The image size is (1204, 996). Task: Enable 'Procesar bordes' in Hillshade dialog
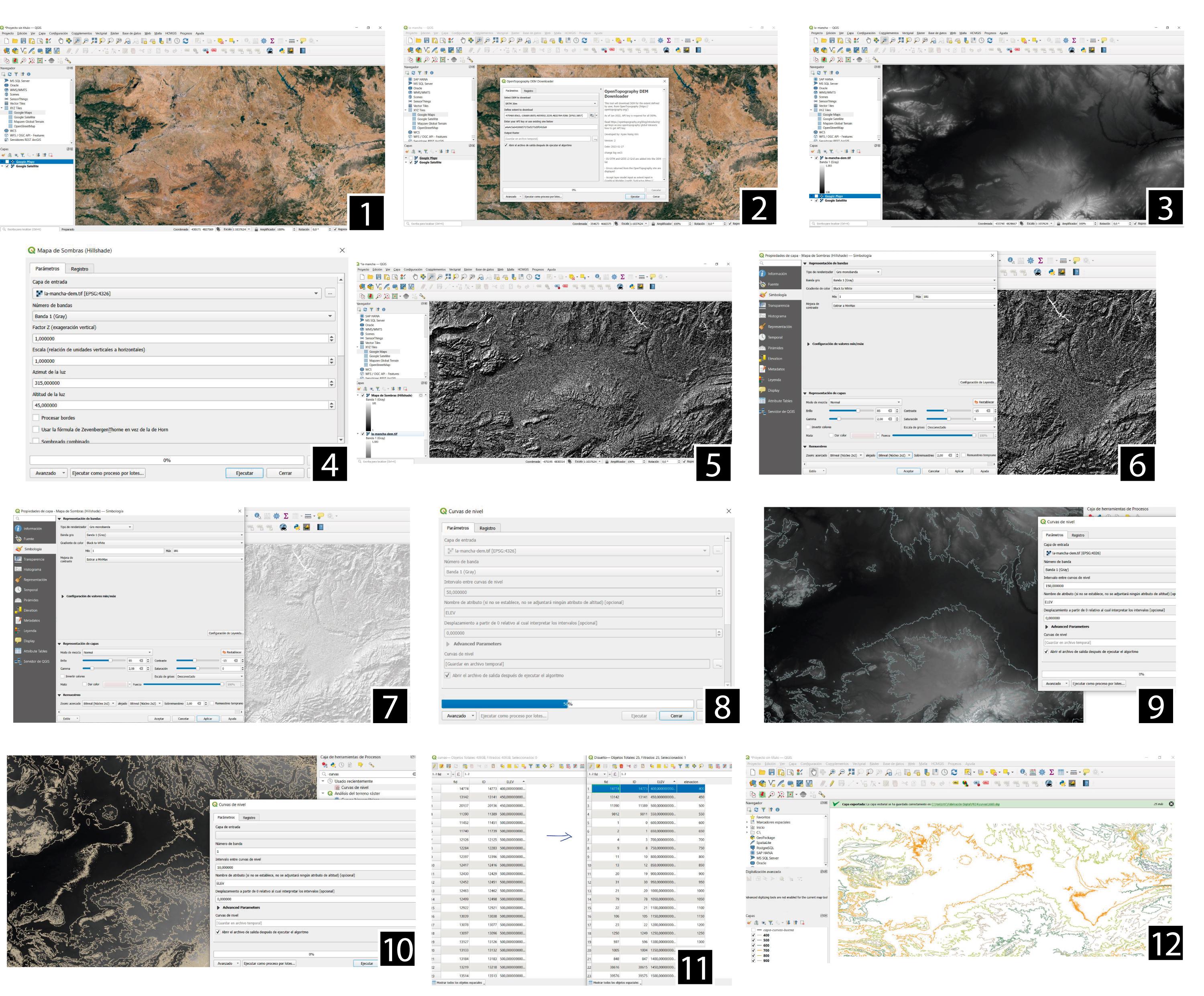(x=36, y=418)
